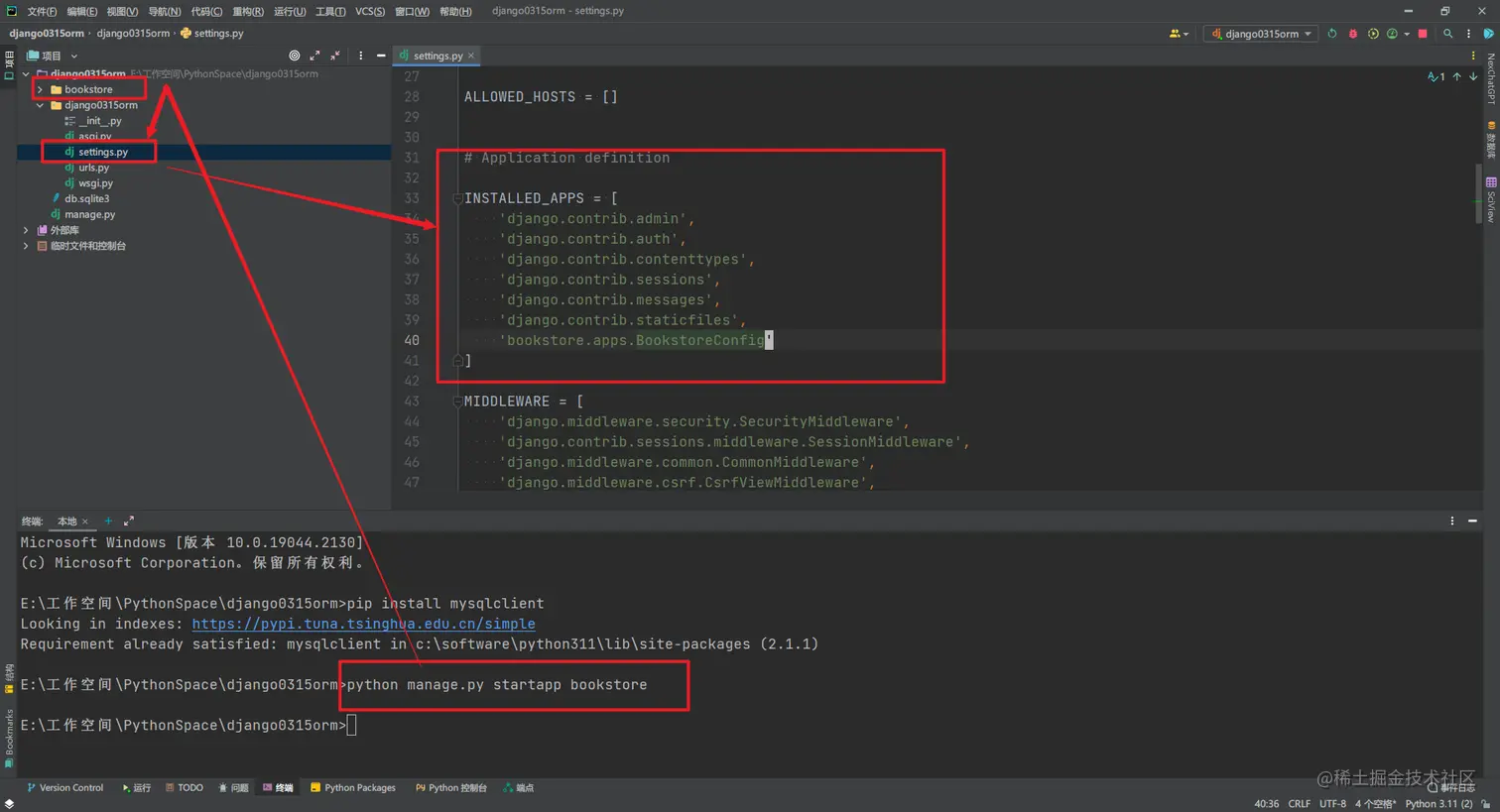Close the local terminal tab
1500x812 pixels.
pyautogui.click(x=85, y=522)
